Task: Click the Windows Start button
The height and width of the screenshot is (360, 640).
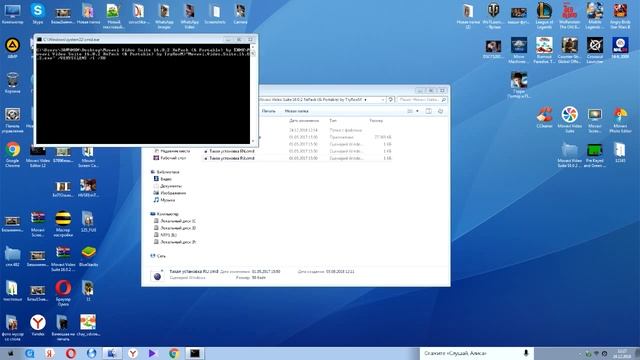Action: (10, 353)
